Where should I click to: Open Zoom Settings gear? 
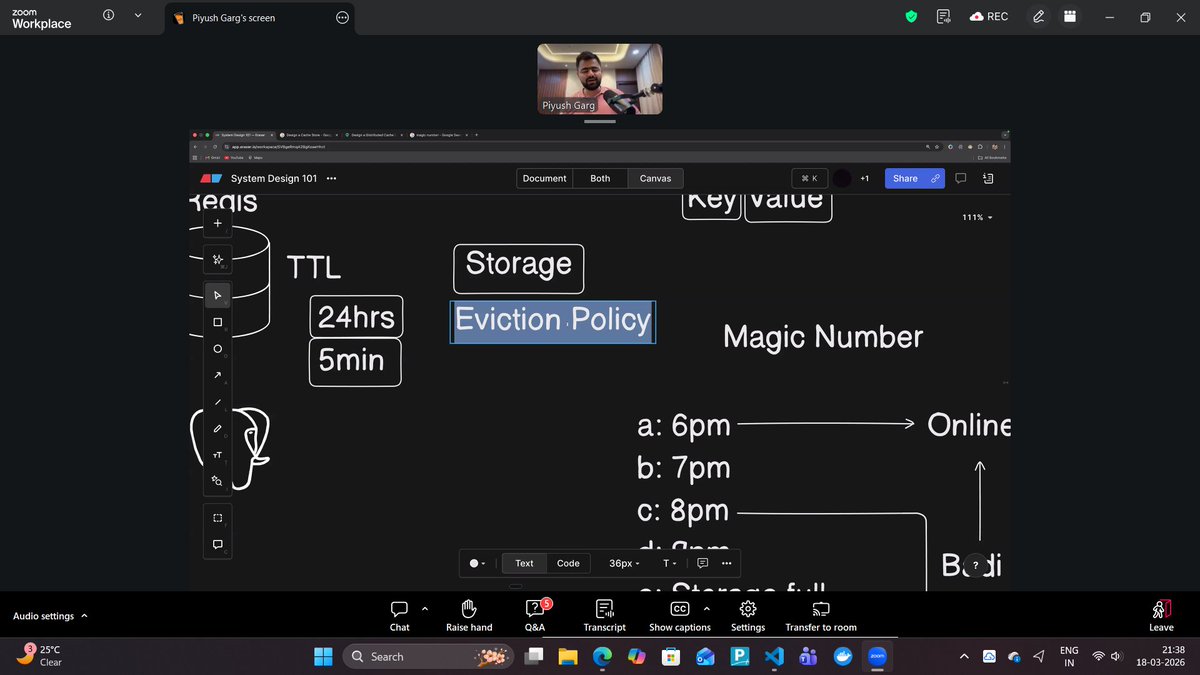[x=748, y=615]
